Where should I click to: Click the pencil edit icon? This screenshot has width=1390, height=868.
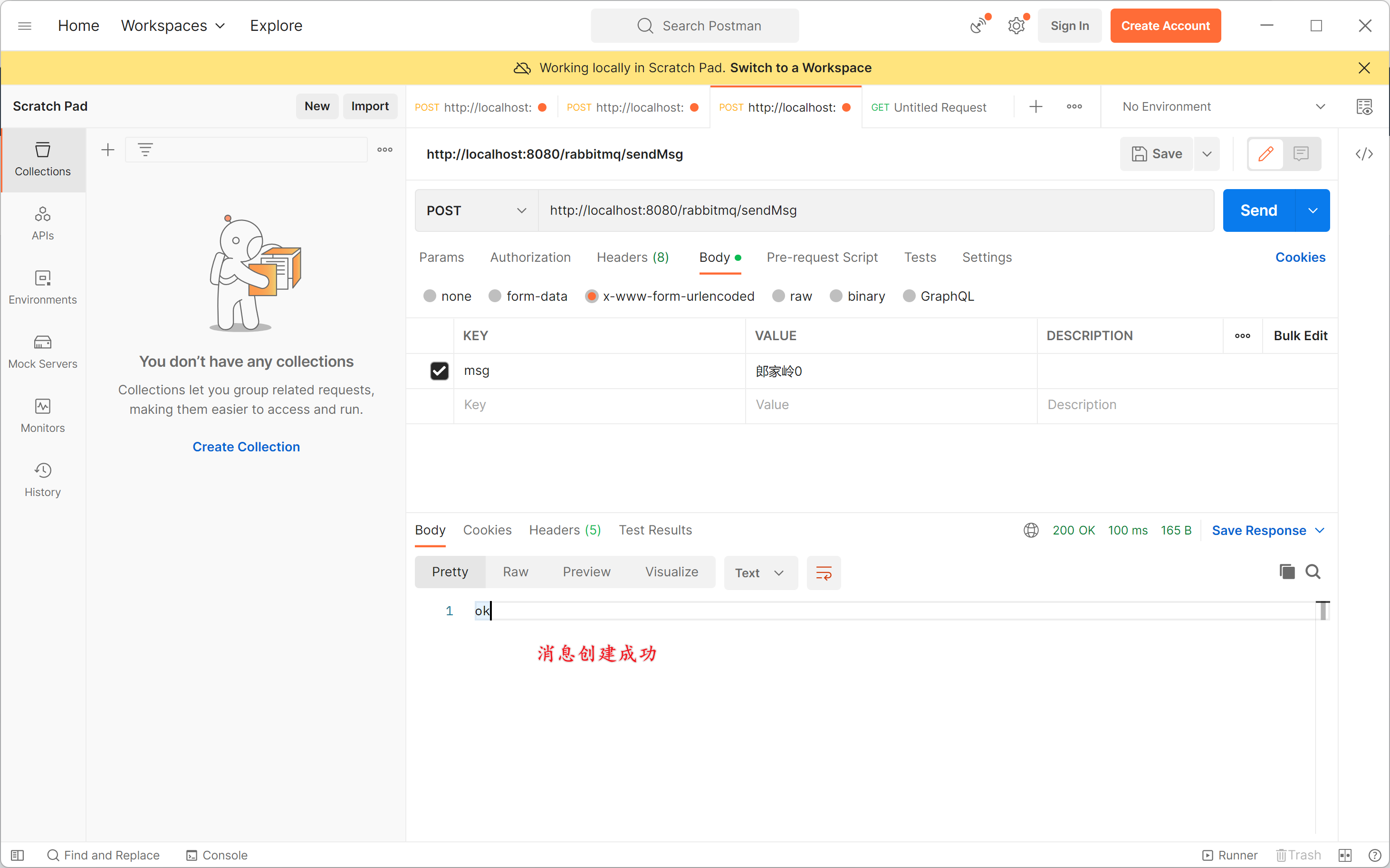coord(1265,153)
